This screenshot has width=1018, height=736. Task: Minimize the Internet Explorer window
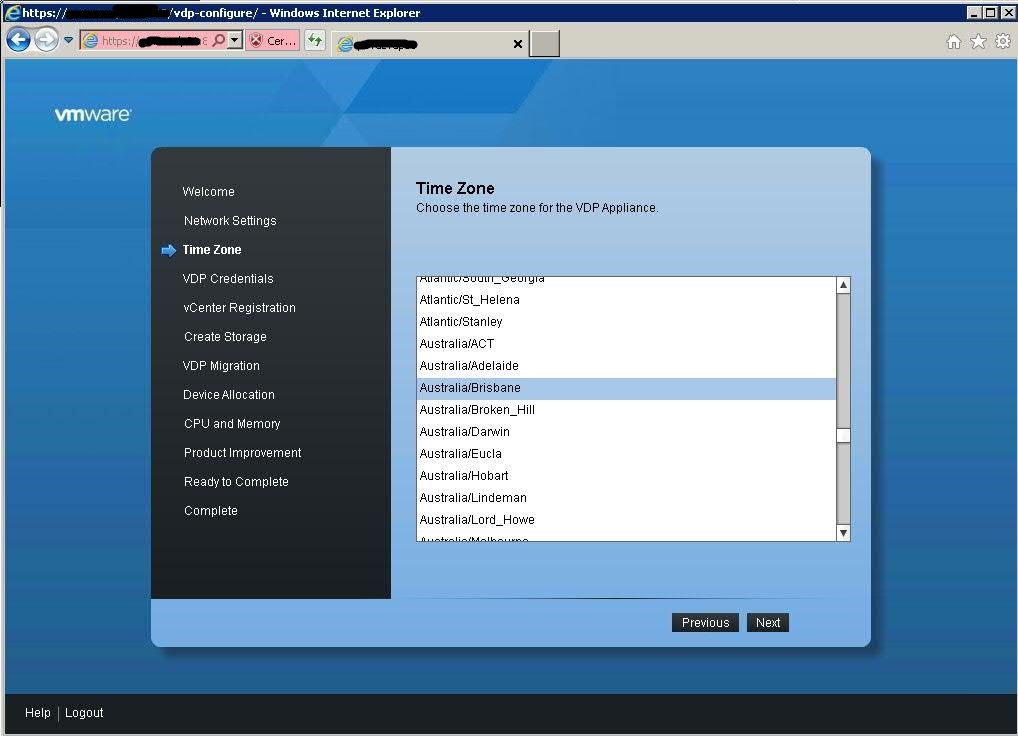coord(974,12)
